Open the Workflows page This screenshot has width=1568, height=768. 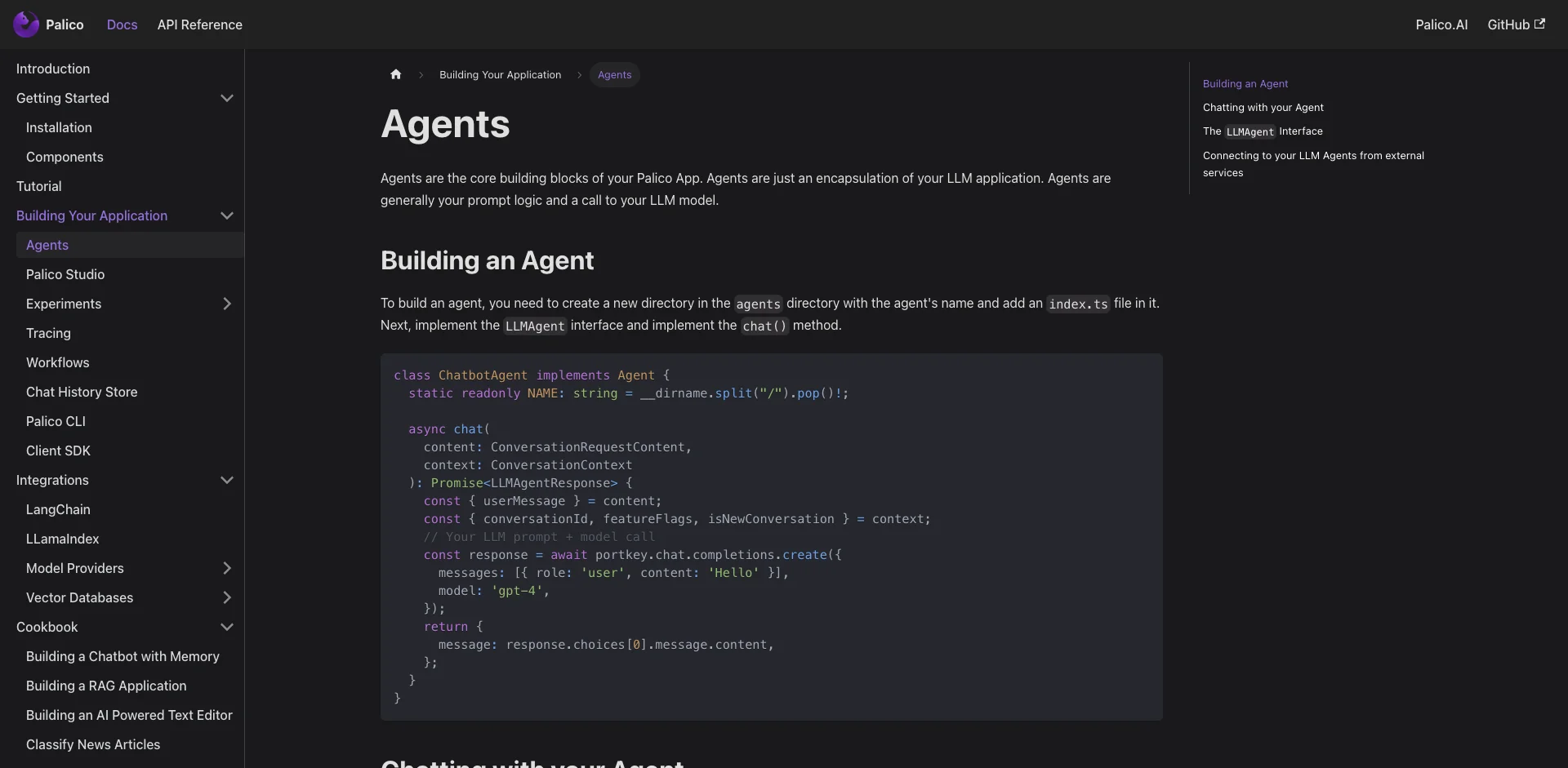pos(58,362)
